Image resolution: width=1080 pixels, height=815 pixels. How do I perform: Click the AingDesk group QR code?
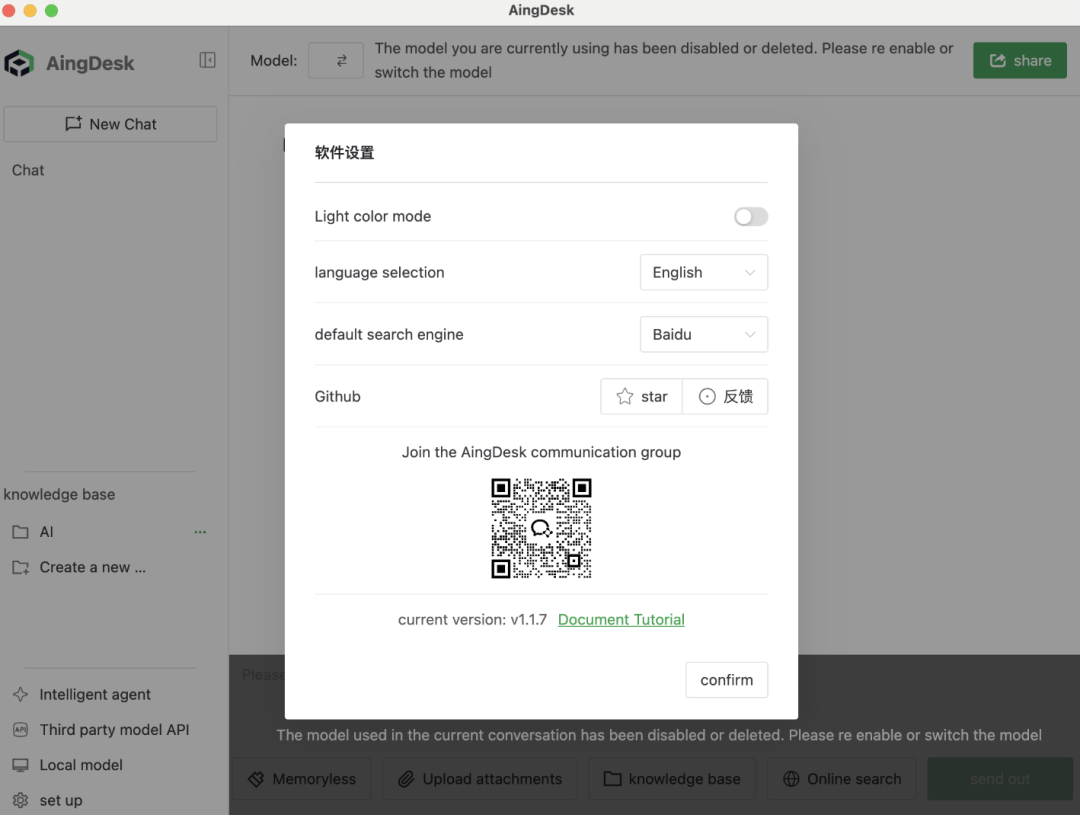[x=541, y=528]
